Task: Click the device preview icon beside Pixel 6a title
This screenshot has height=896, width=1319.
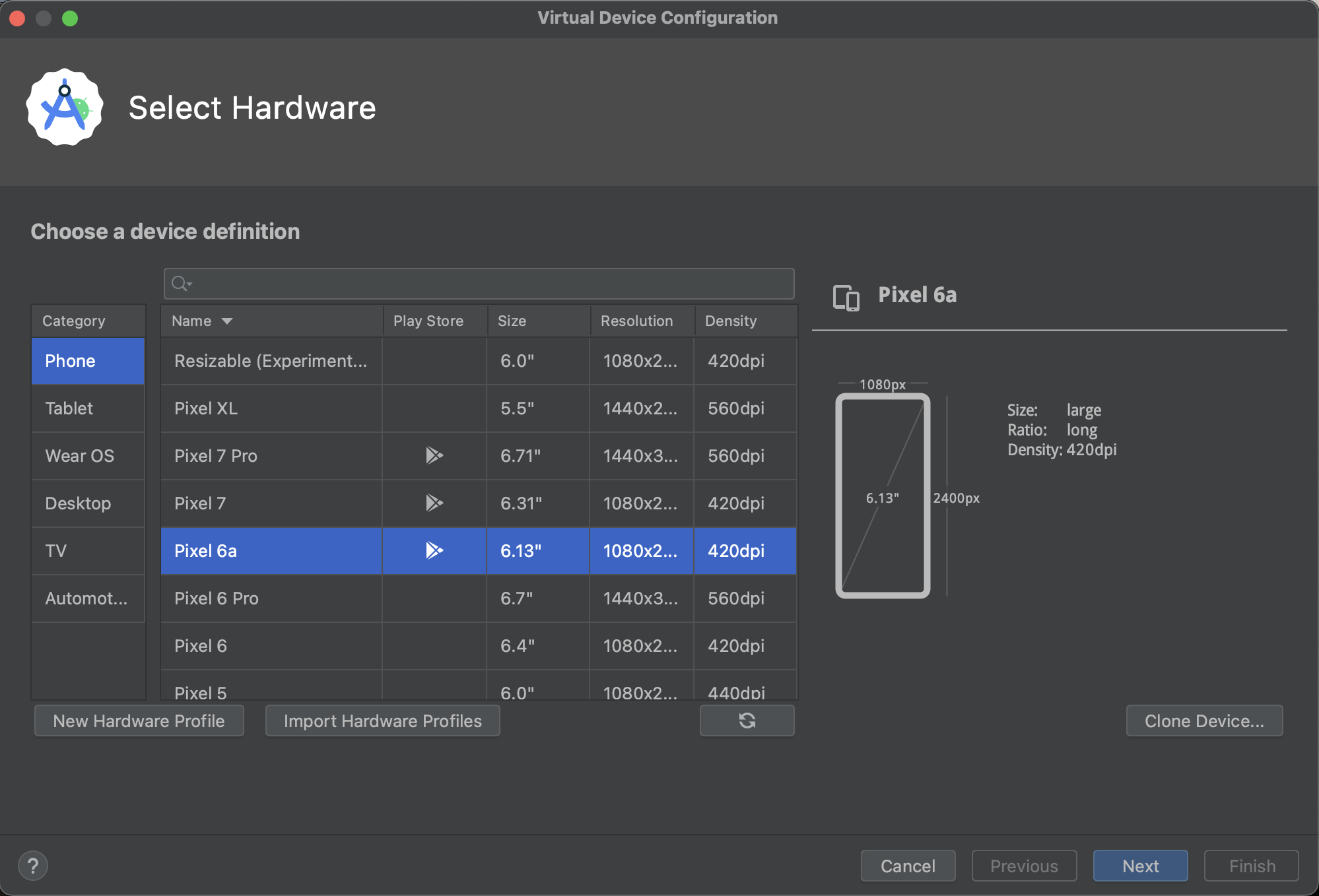Action: point(846,298)
